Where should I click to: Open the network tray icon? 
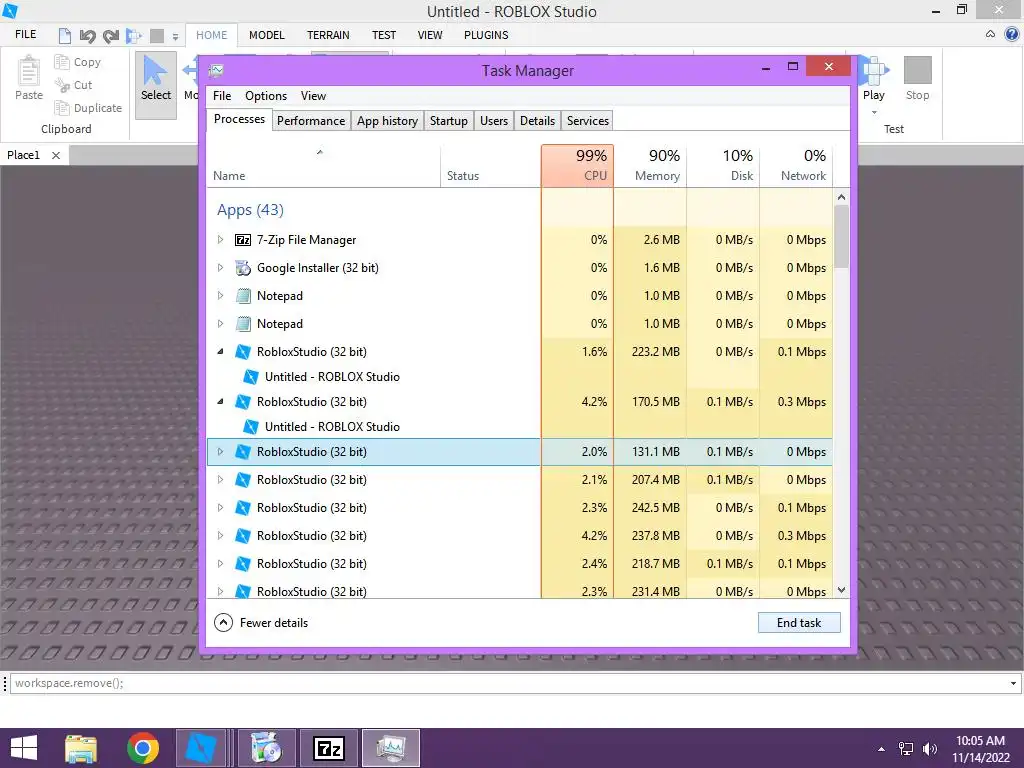[906, 749]
